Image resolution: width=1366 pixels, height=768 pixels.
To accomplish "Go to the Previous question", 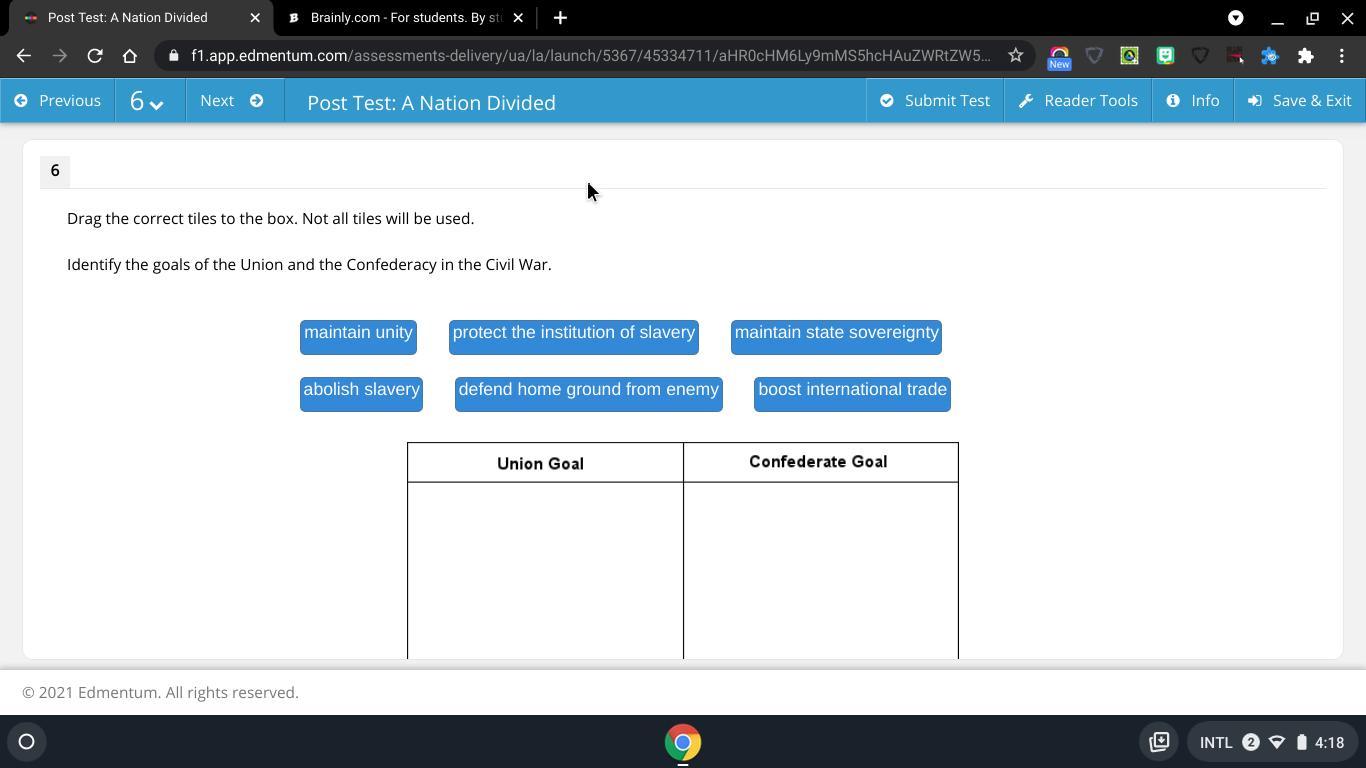I will [x=58, y=101].
